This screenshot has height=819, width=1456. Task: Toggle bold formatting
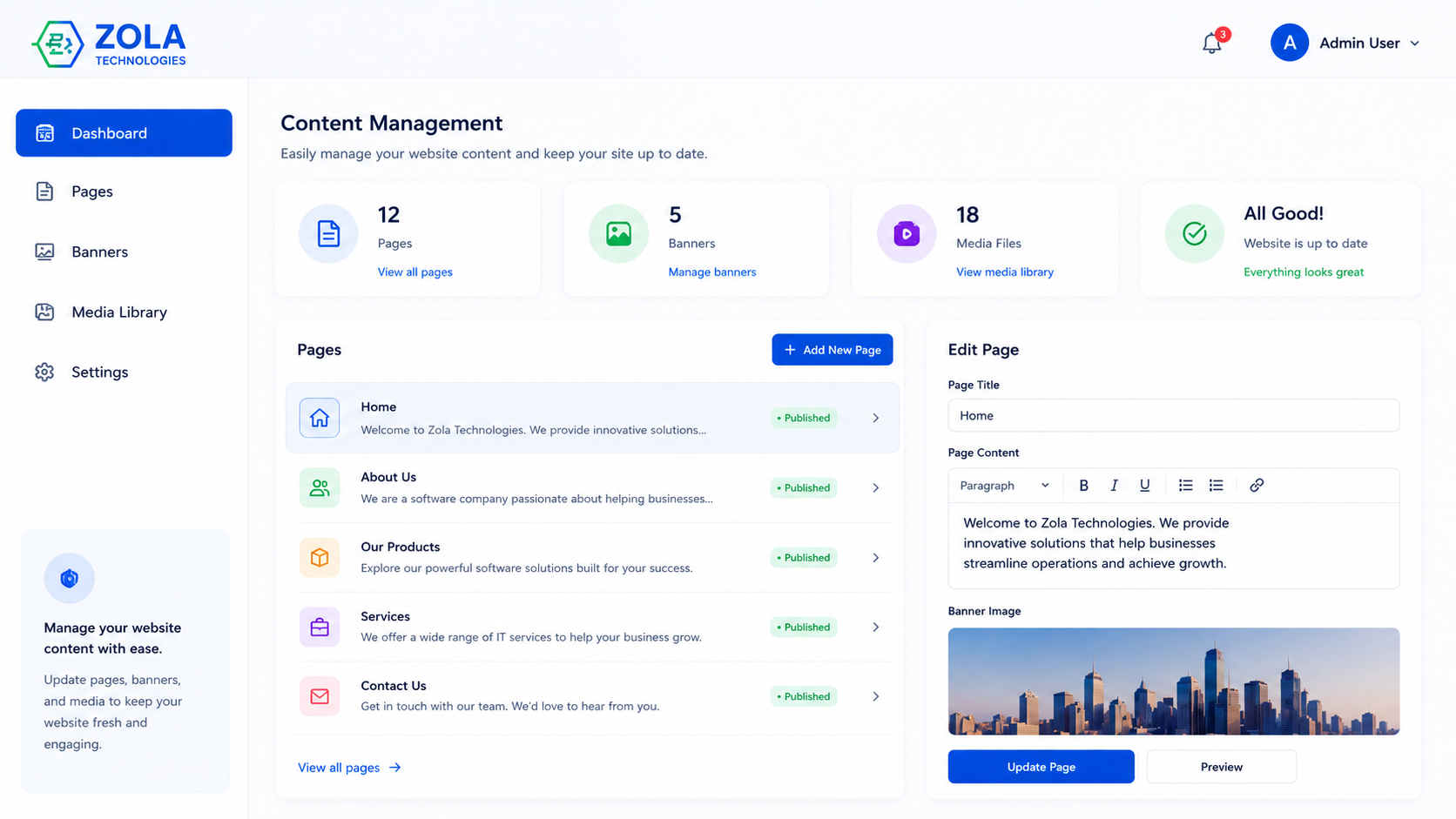click(x=1083, y=486)
